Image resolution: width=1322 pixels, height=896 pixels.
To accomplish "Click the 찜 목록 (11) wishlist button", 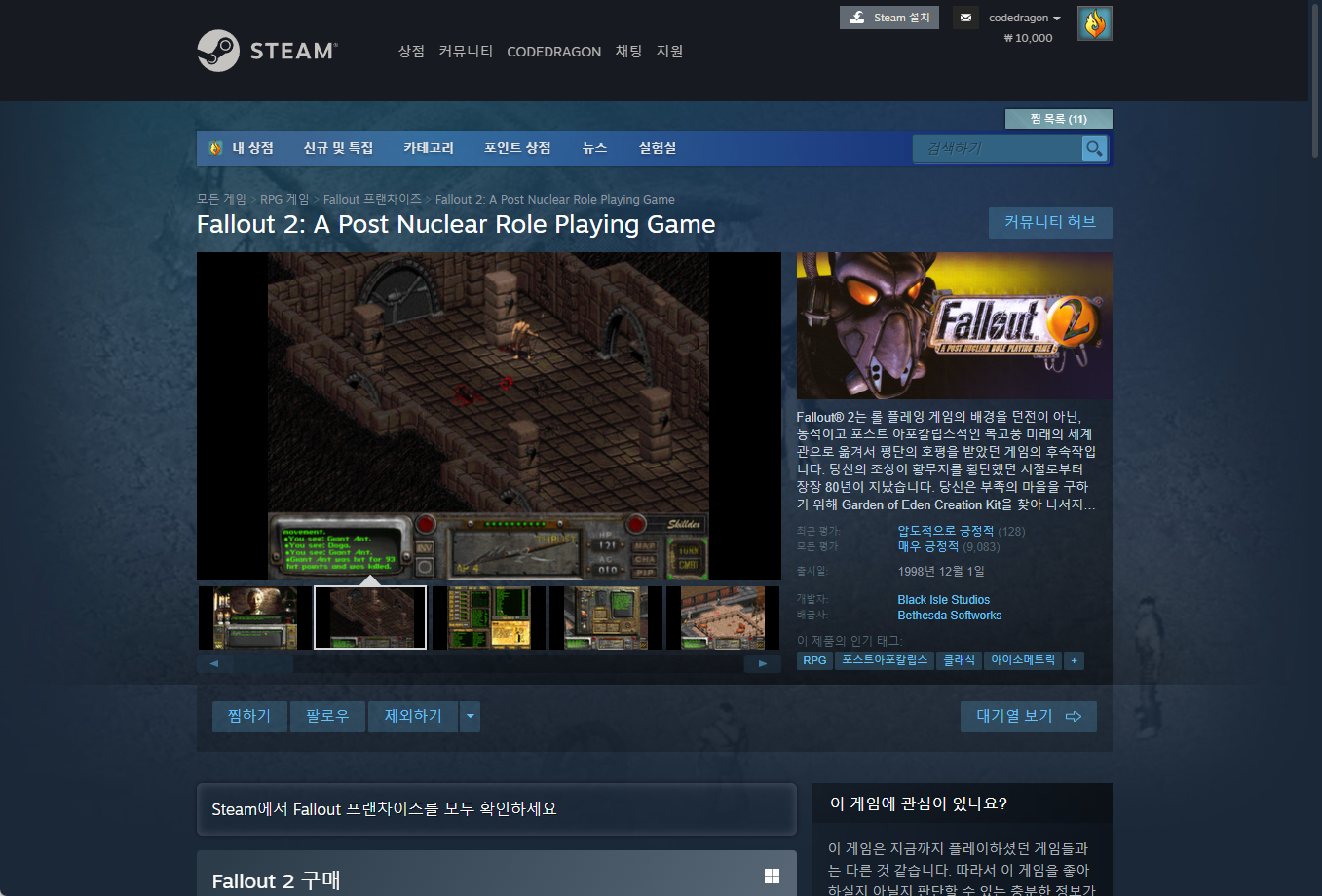I will pyautogui.click(x=1058, y=119).
